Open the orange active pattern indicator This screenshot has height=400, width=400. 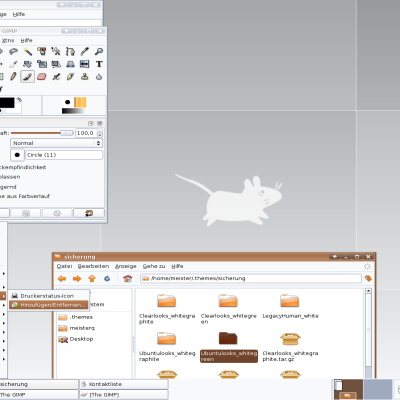pos(80,102)
